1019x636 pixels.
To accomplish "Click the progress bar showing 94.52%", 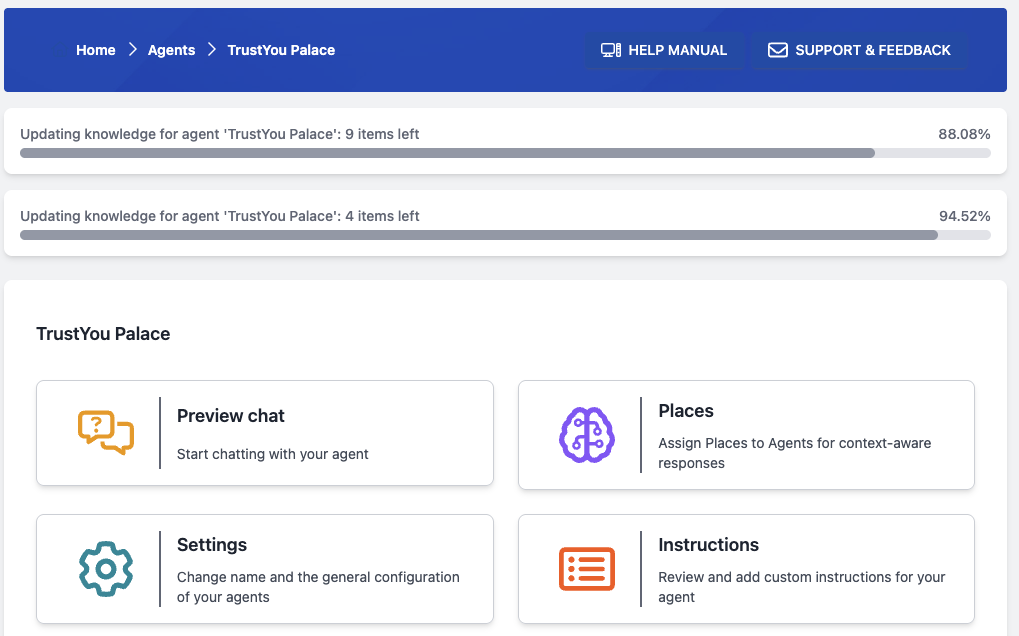I will coord(505,235).
